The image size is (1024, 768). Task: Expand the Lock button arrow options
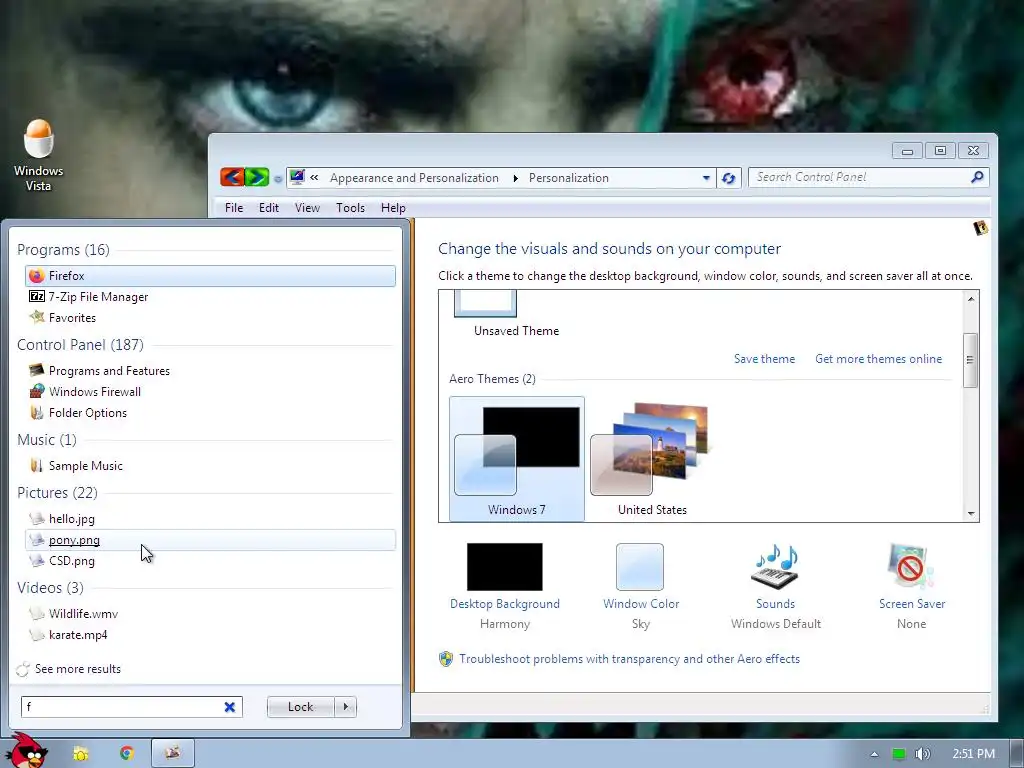coord(345,707)
